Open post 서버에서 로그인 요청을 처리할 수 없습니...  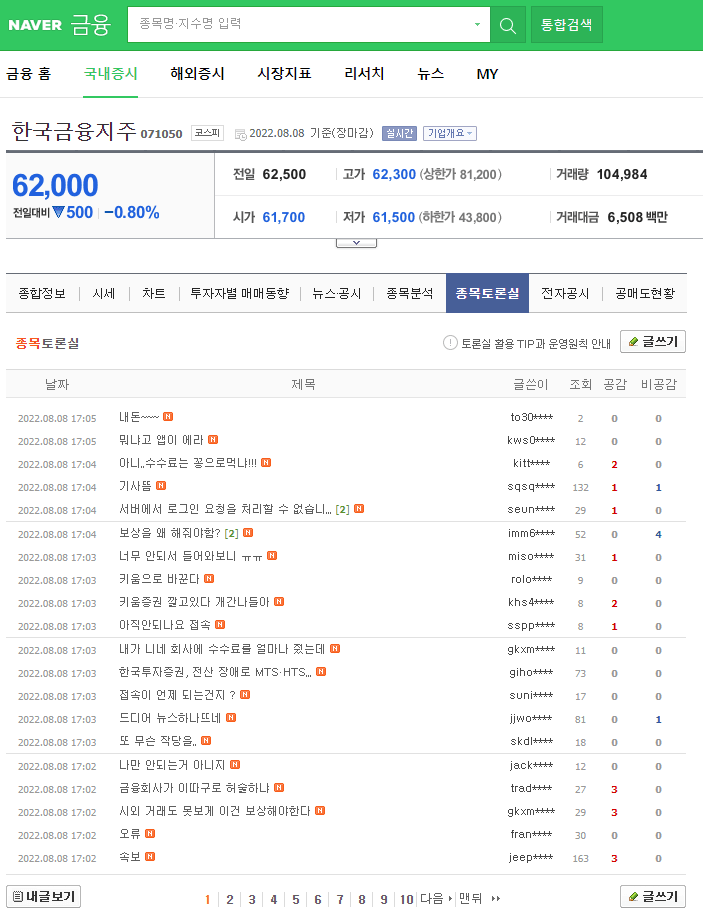(x=226, y=509)
